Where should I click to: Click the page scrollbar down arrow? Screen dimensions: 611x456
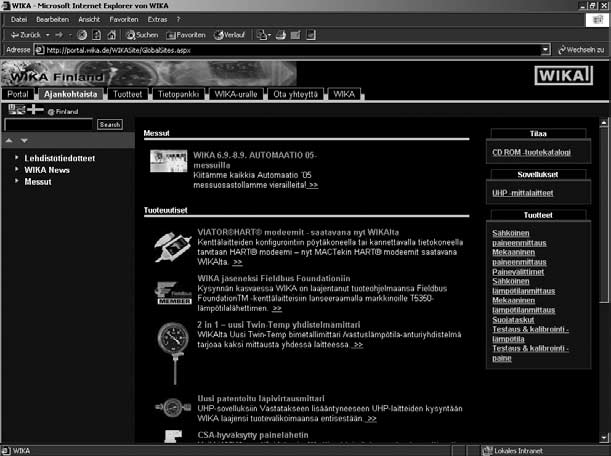click(604, 437)
